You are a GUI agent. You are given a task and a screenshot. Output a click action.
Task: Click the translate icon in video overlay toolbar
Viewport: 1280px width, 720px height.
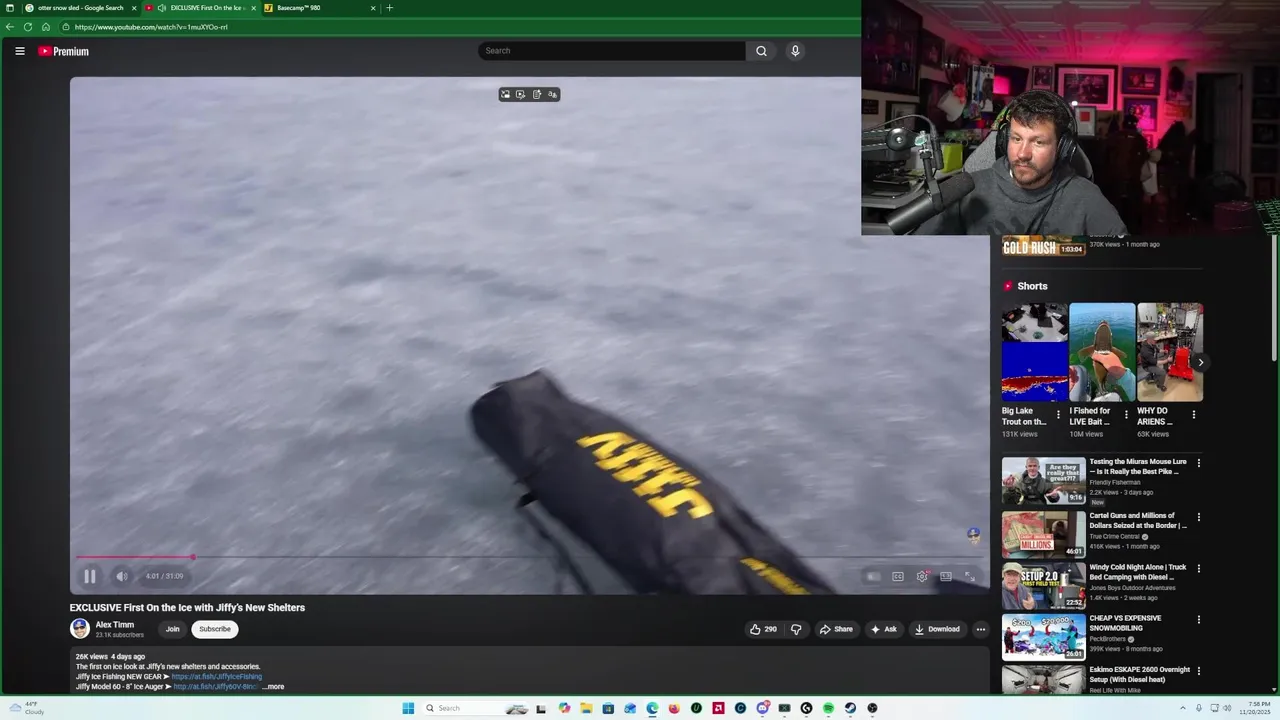coord(552,94)
